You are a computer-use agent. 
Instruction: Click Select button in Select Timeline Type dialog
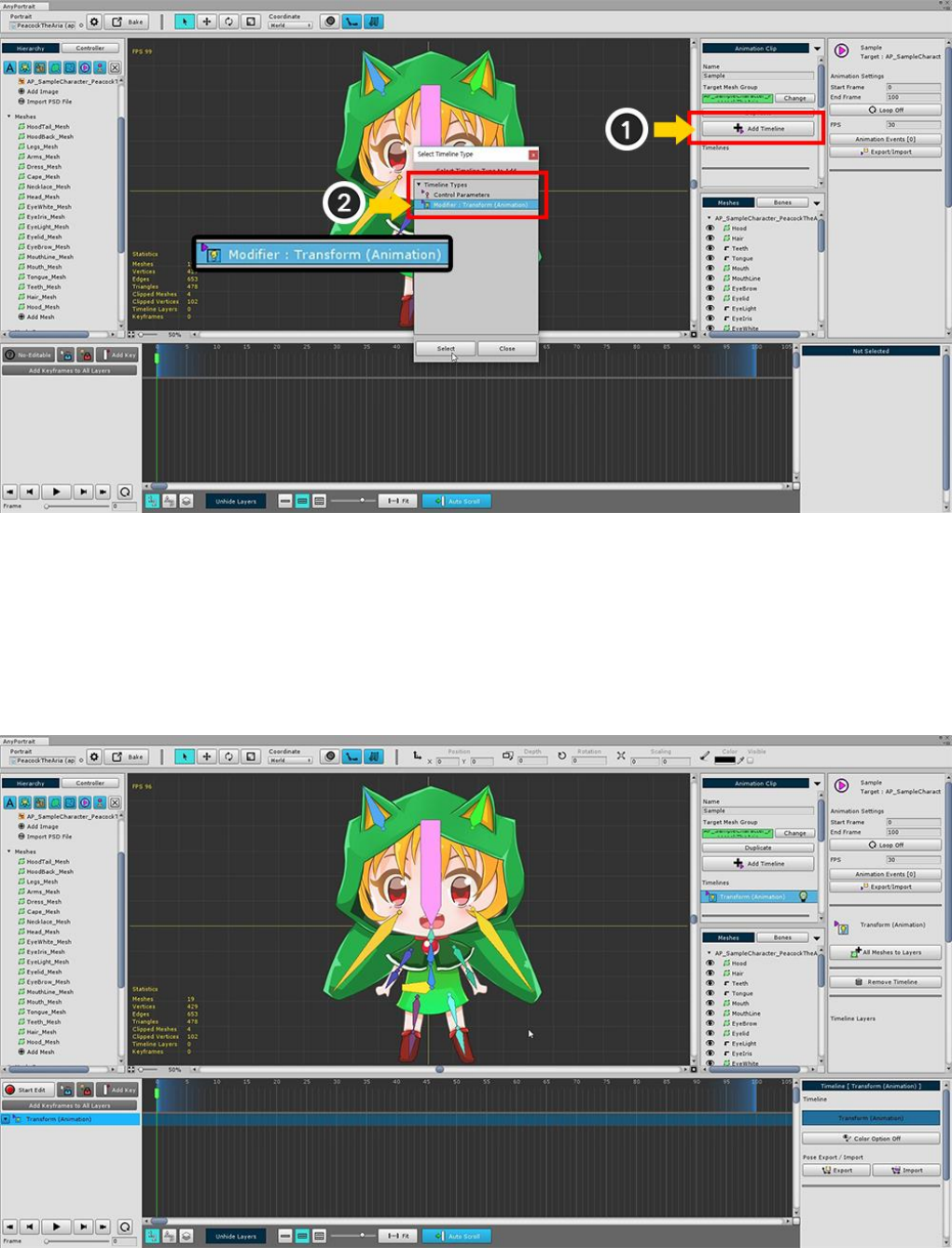point(446,349)
